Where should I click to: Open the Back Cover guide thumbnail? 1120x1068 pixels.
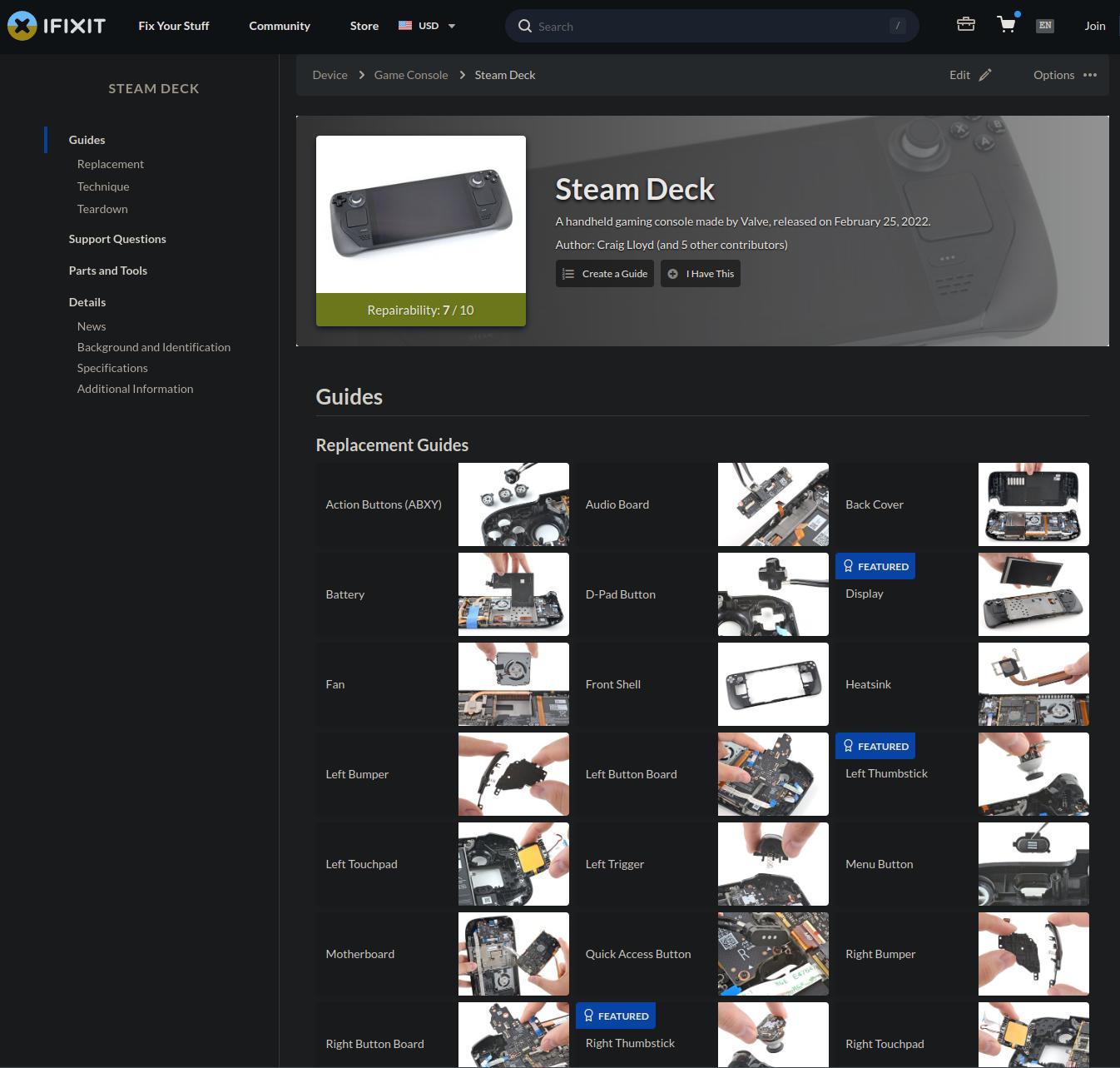click(x=1033, y=504)
